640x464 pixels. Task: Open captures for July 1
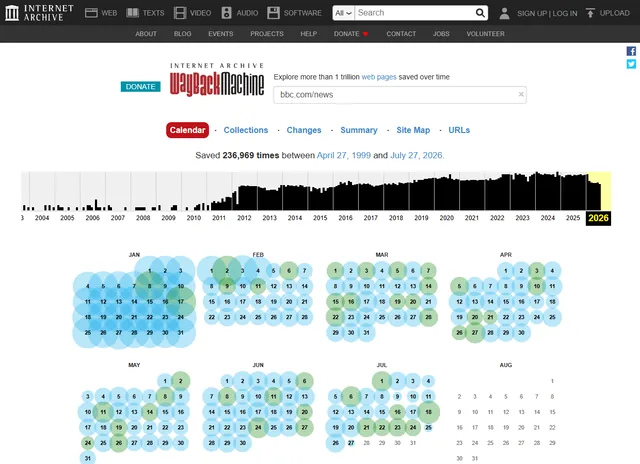click(382, 381)
